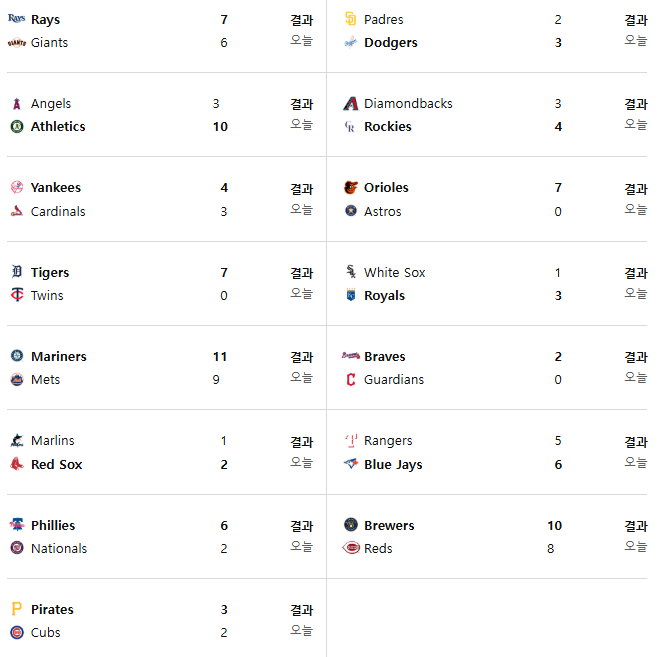
Task: Select the Mariners team name
Action: 59,357
